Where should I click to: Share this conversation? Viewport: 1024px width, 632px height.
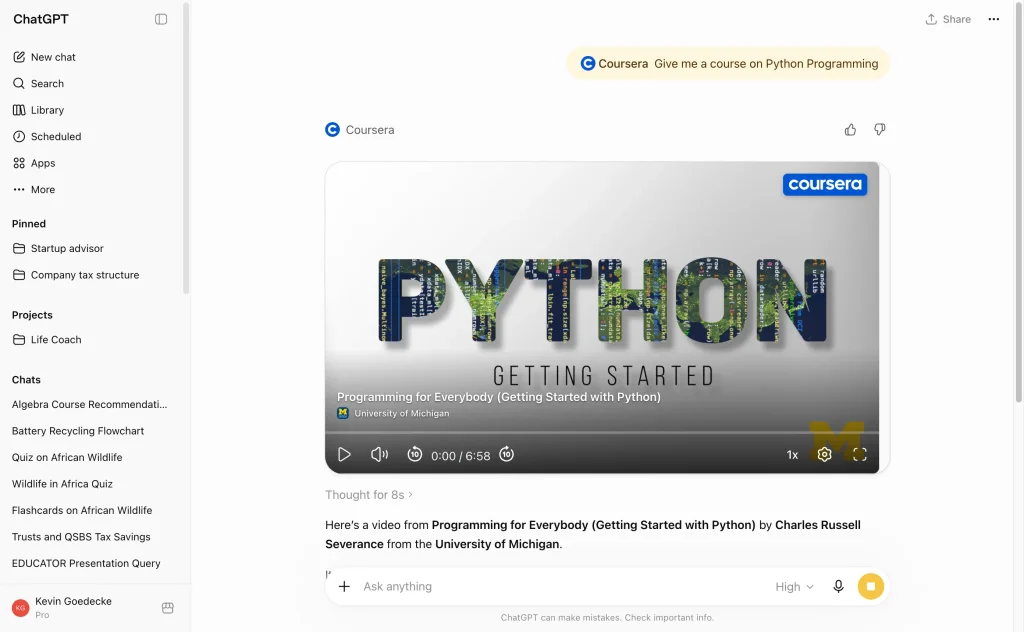(x=948, y=19)
